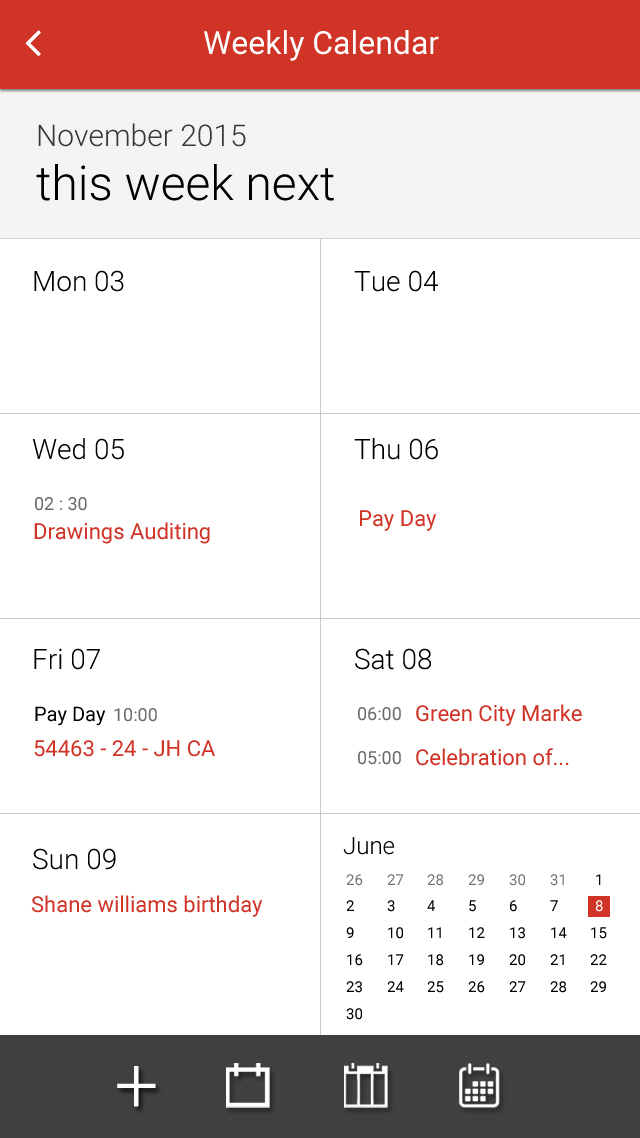Viewport: 640px width, 1138px height.
Task: Add new event with plus icon
Action: [136, 1086]
